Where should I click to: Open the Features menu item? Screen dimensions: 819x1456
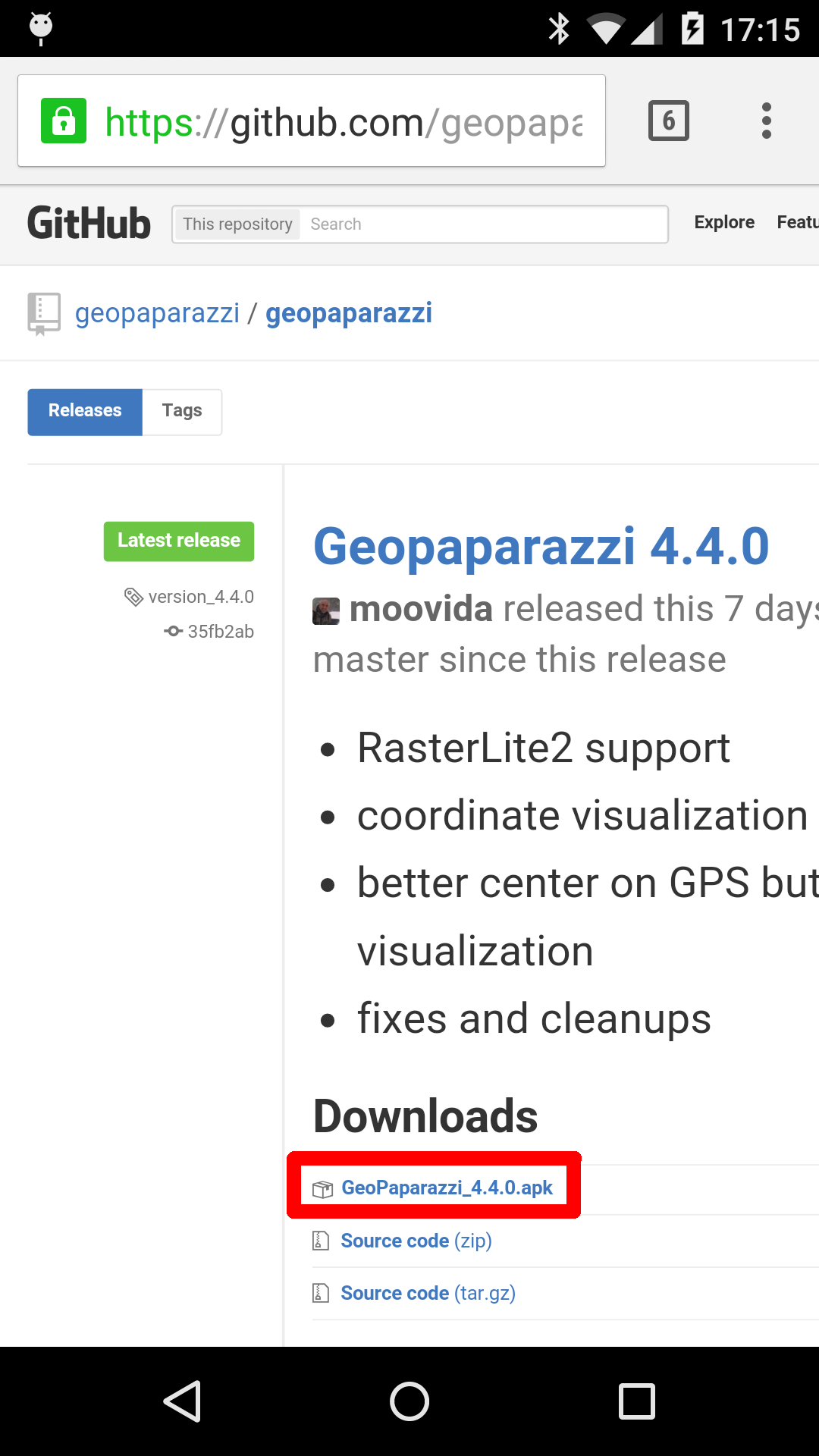(x=798, y=222)
